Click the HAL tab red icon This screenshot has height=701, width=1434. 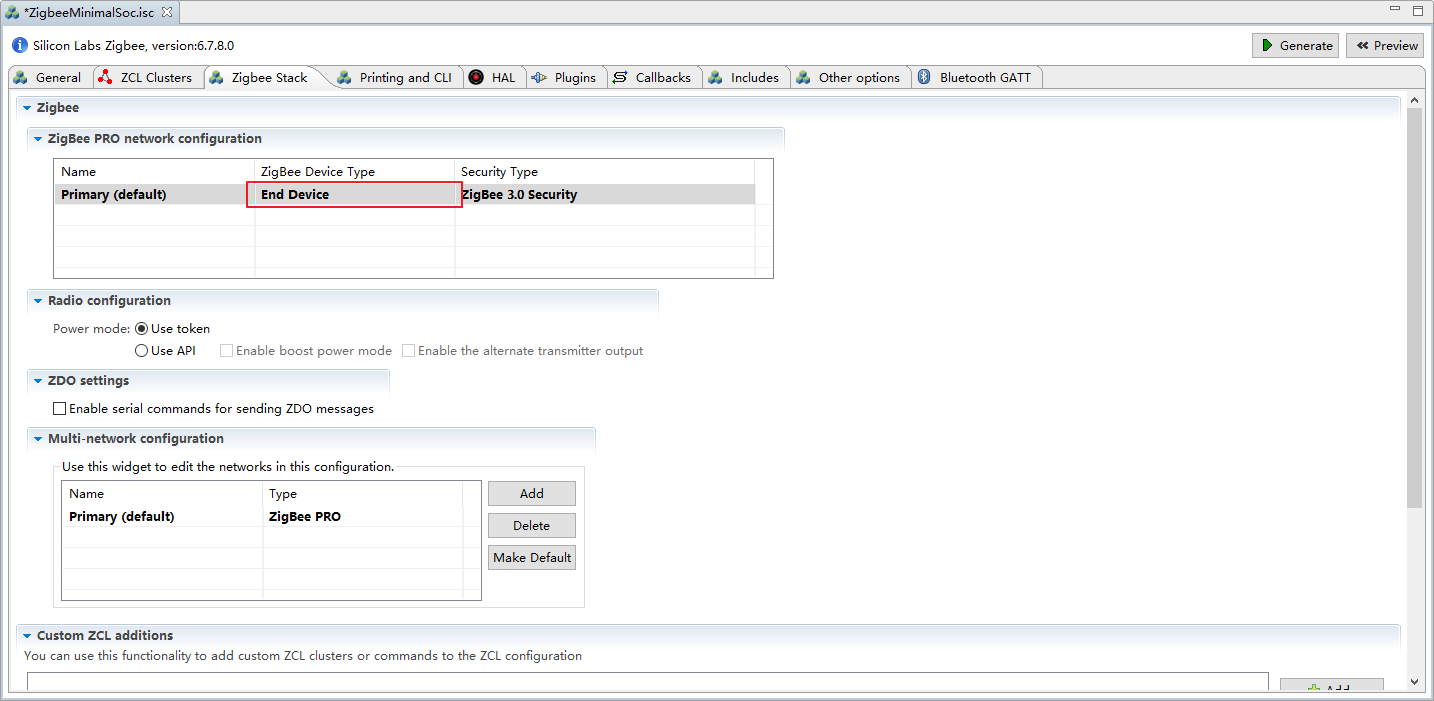tap(476, 77)
